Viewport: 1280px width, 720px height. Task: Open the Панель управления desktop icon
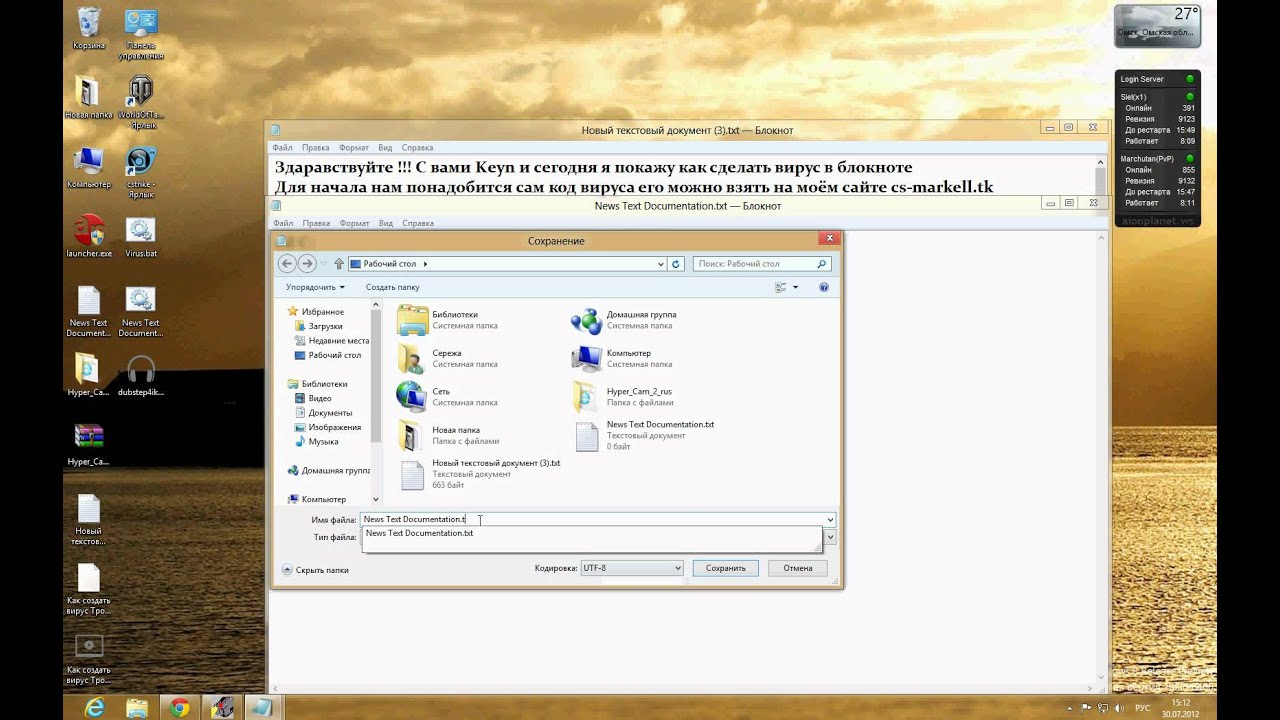141,33
